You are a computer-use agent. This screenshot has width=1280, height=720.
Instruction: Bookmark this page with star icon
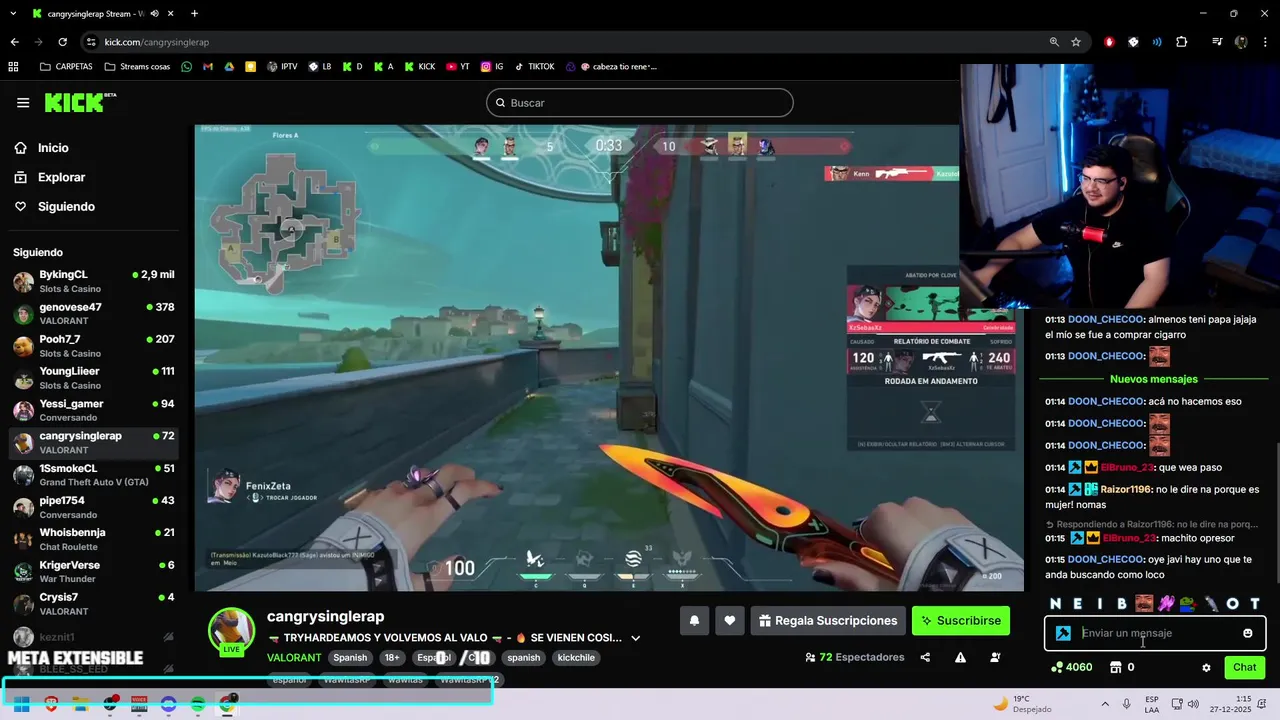[1076, 42]
